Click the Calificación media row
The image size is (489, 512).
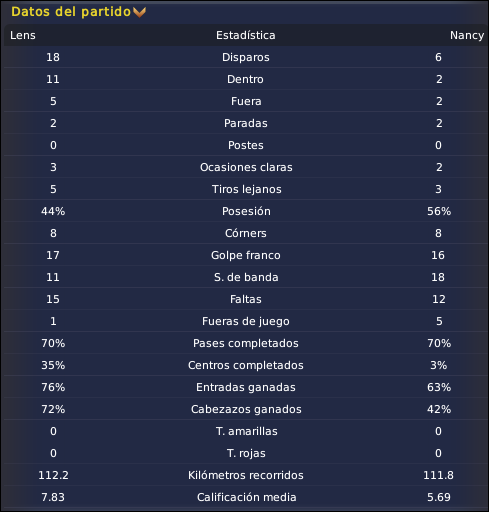tap(246, 497)
